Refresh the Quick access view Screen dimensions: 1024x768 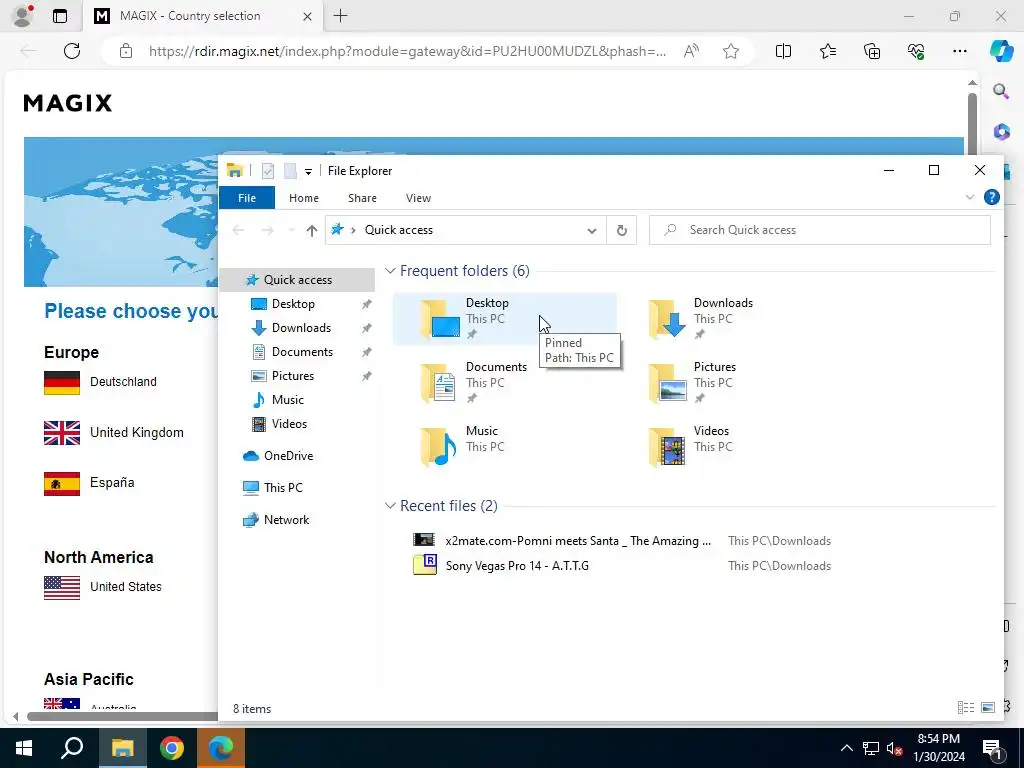pyautogui.click(x=622, y=230)
